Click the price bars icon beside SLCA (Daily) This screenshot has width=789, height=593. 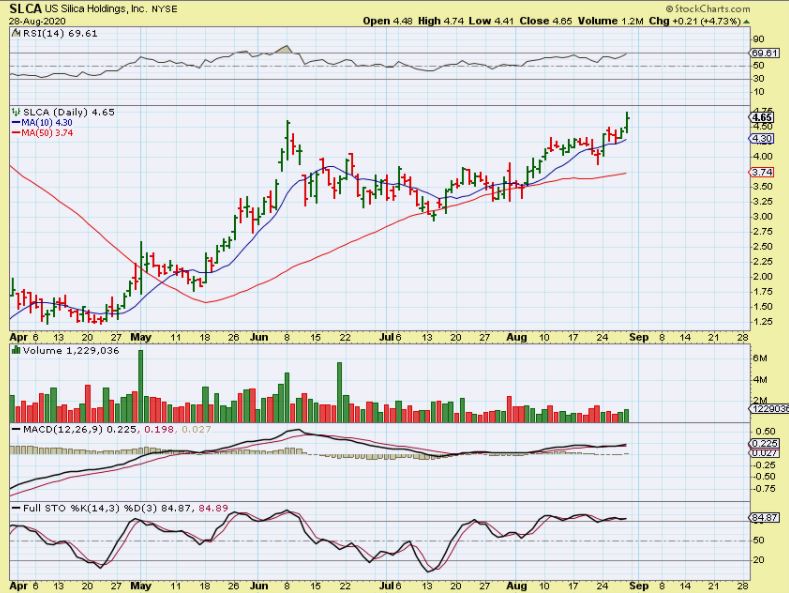[x=16, y=112]
